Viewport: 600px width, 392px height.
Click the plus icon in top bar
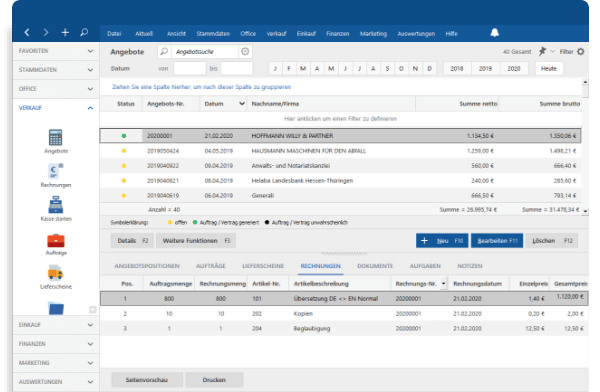(65, 33)
